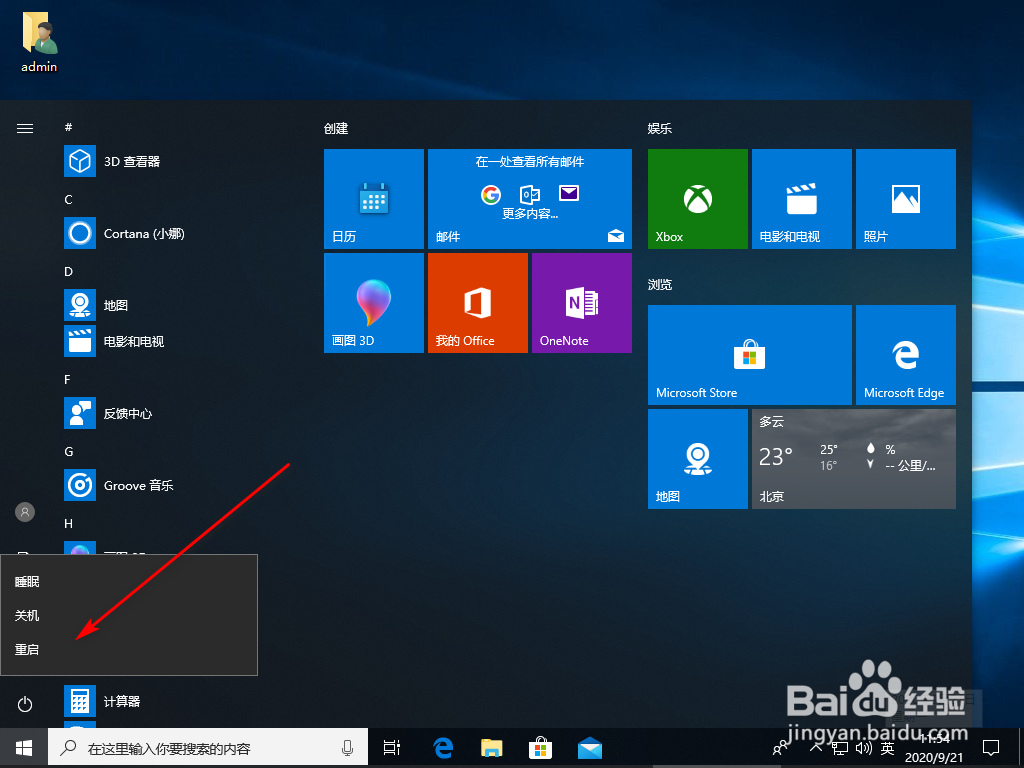Choose 关机 (Shut down) in the power menu

[129, 615]
